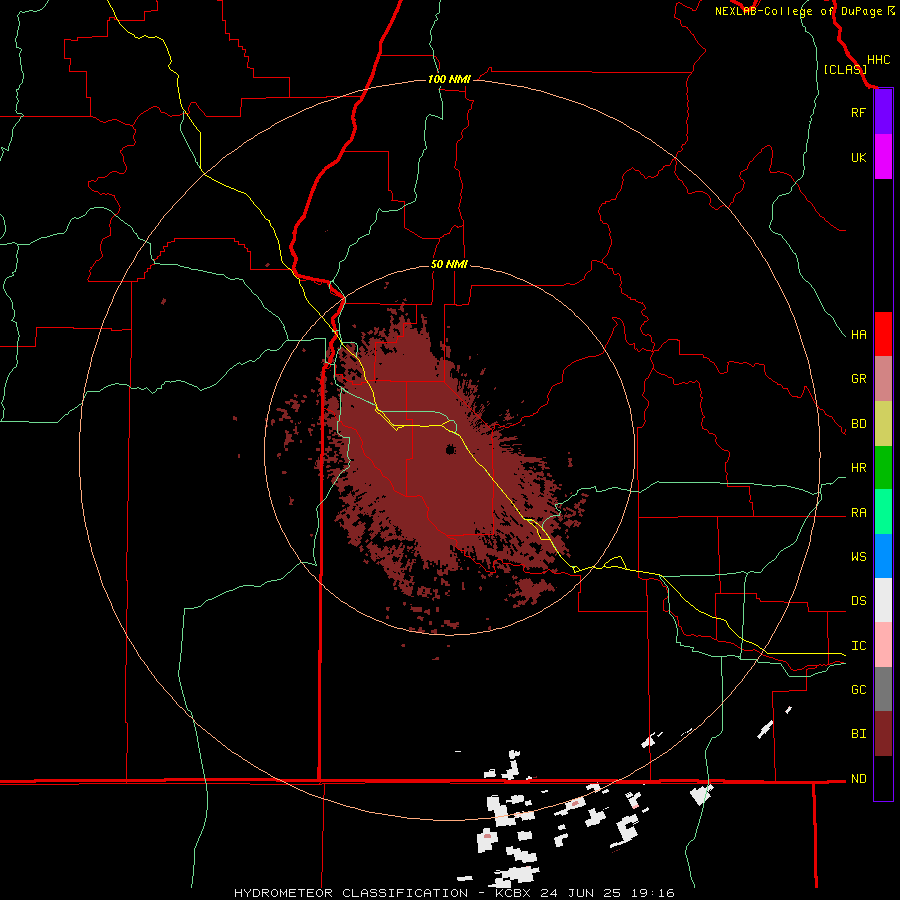
Task: Click the 'WS' legend label
Action: 858,557
